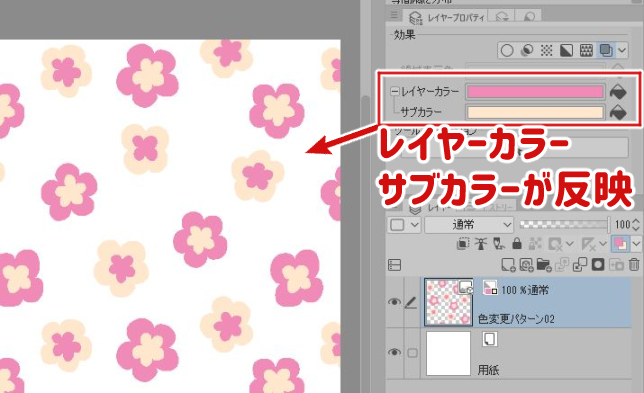Enable the halftone dot effect icon

(x=546, y=51)
